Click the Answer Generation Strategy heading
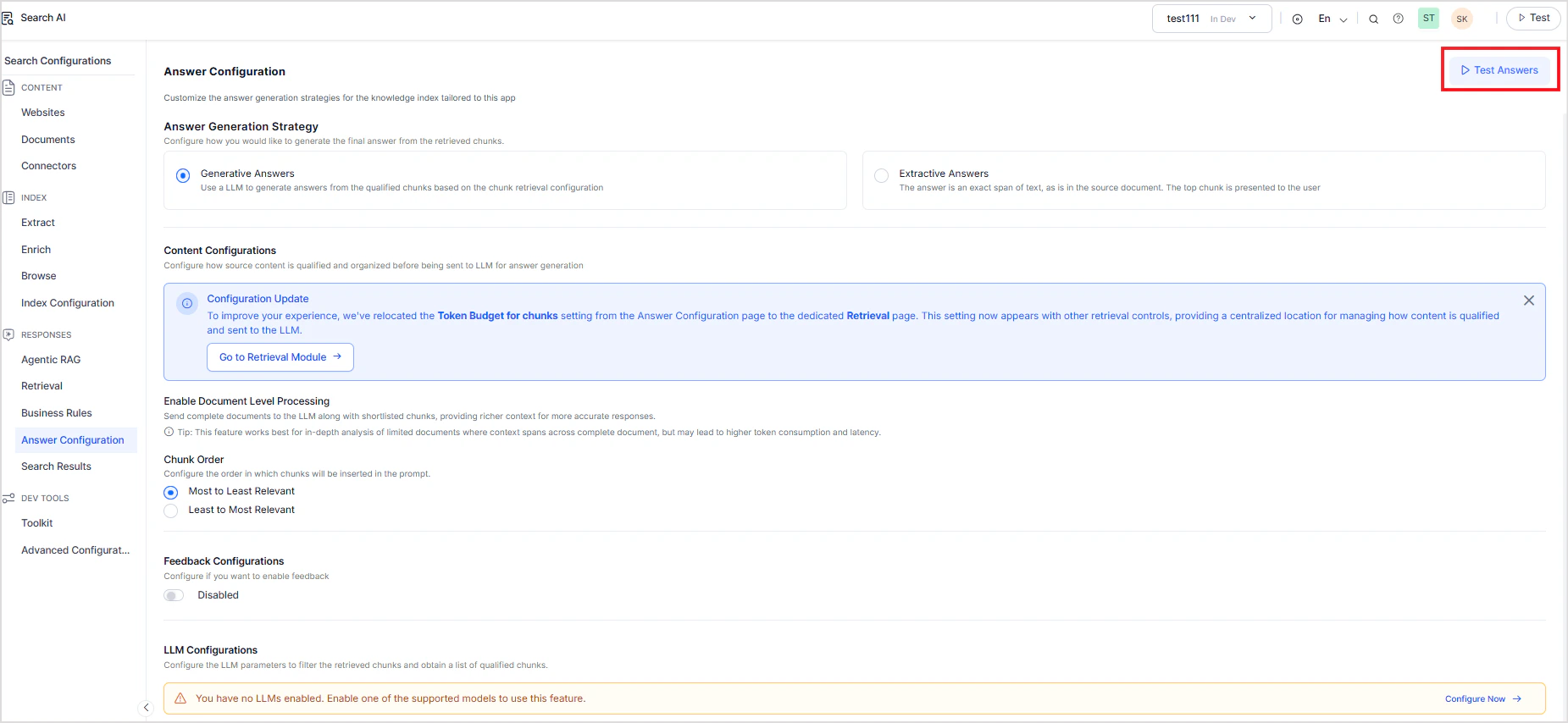Image resolution: width=1568 pixels, height=723 pixels. pyautogui.click(x=241, y=127)
